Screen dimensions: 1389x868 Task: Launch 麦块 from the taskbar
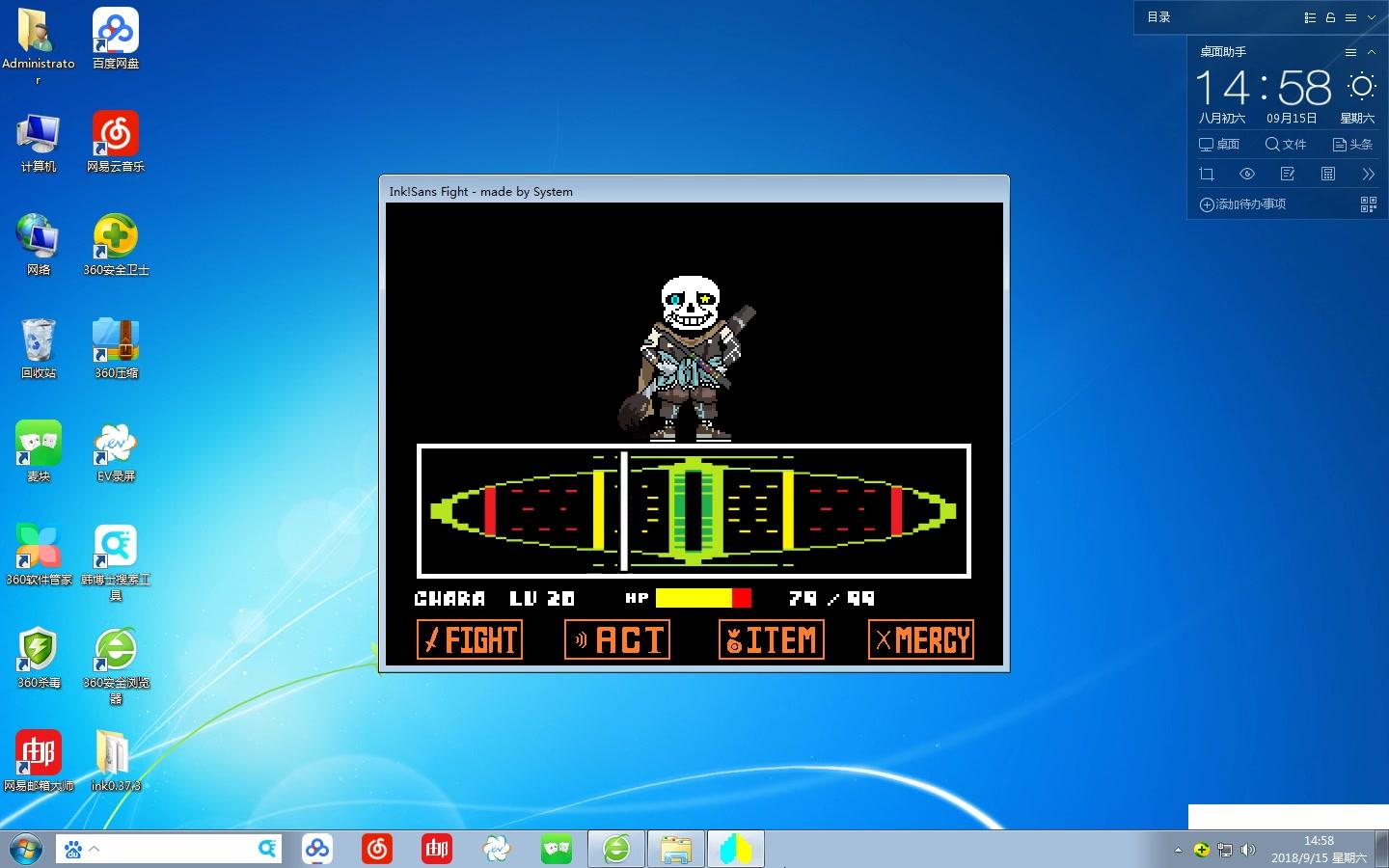tap(557, 849)
